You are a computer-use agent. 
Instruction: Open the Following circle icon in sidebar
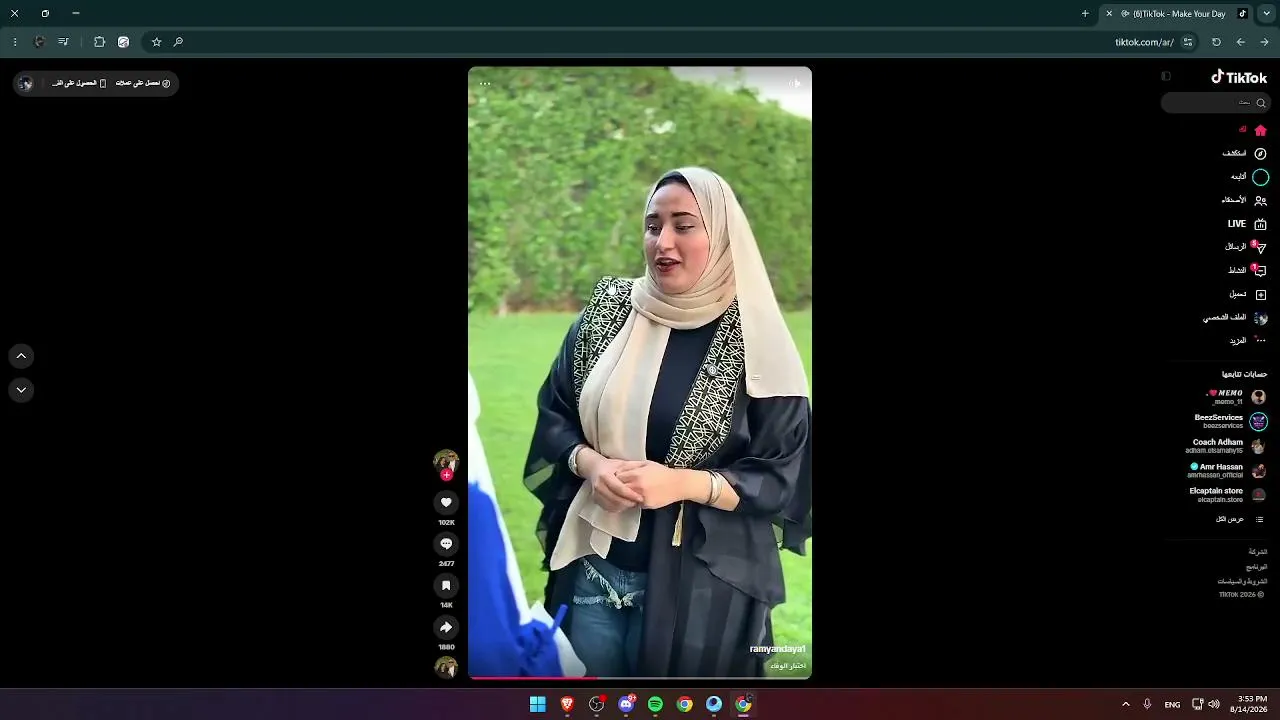1260,177
